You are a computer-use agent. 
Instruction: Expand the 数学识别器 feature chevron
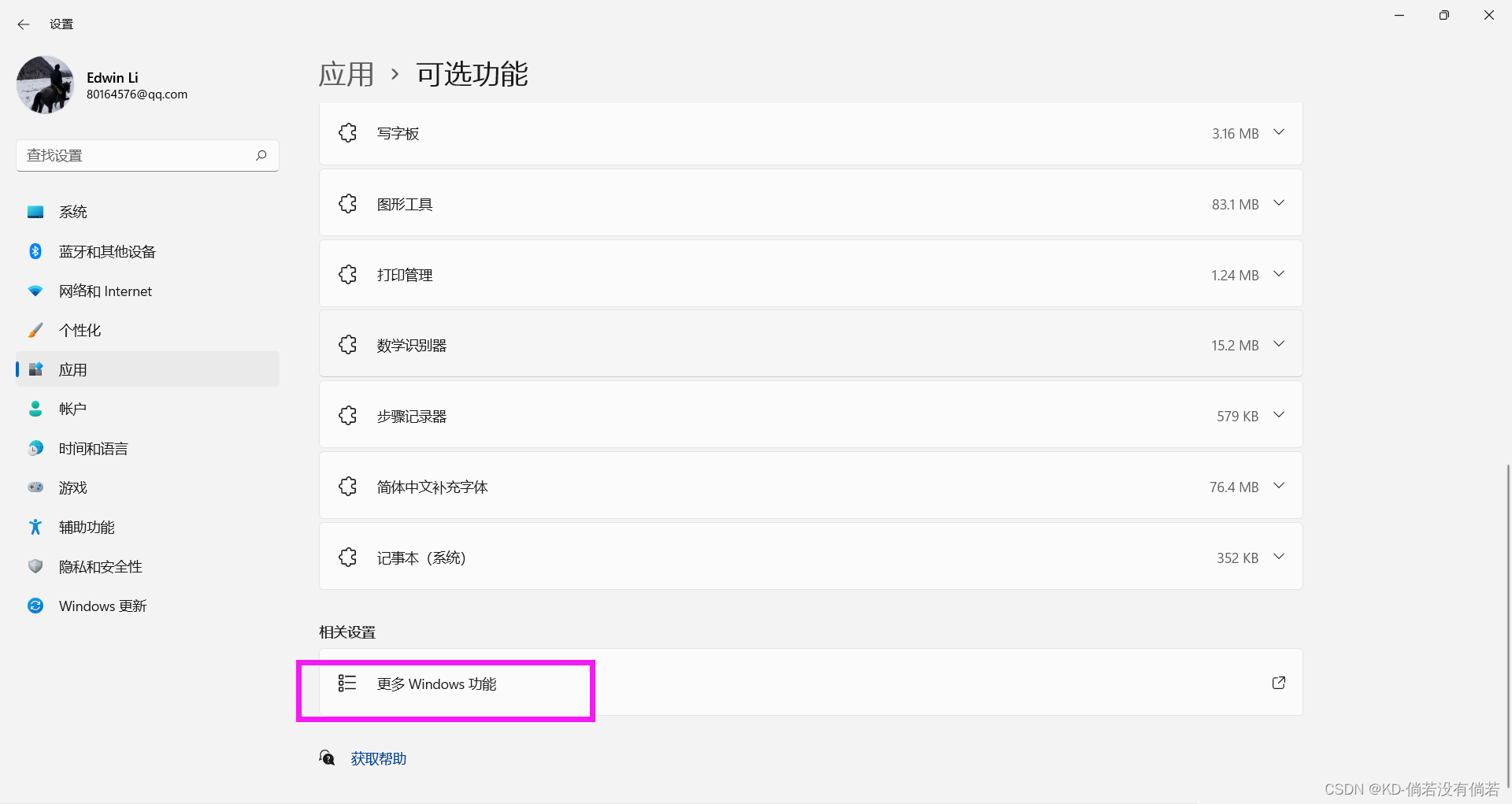point(1279,344)
